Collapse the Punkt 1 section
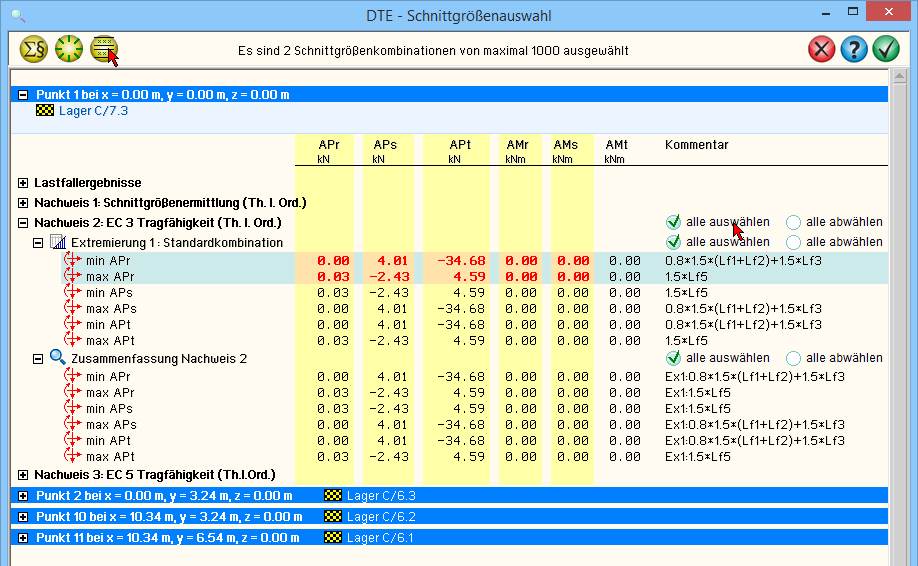The image size is (918, 566). (23, 94)
